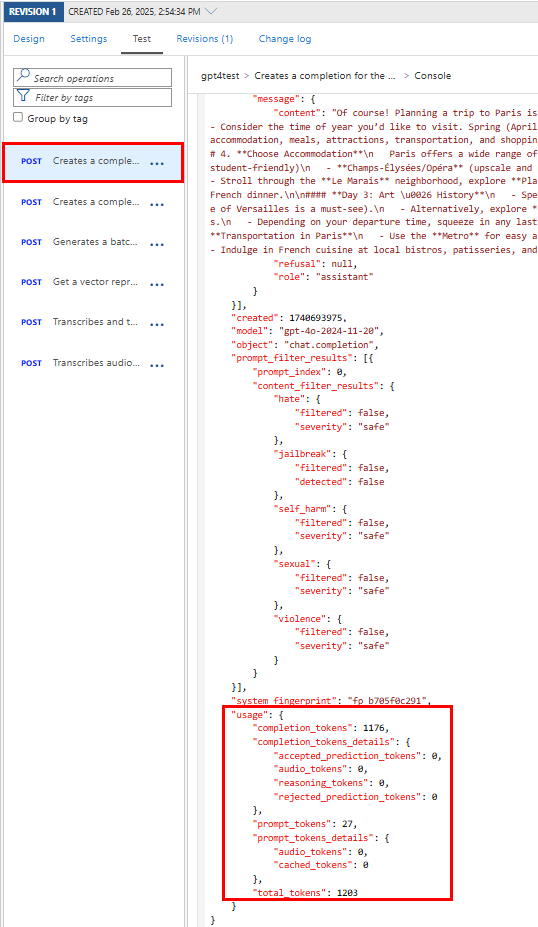The height and width of the screenshot is (927, 538).
Task: Open the ellipsis menu for Generates a batc... operation
Action: (157, 245)
